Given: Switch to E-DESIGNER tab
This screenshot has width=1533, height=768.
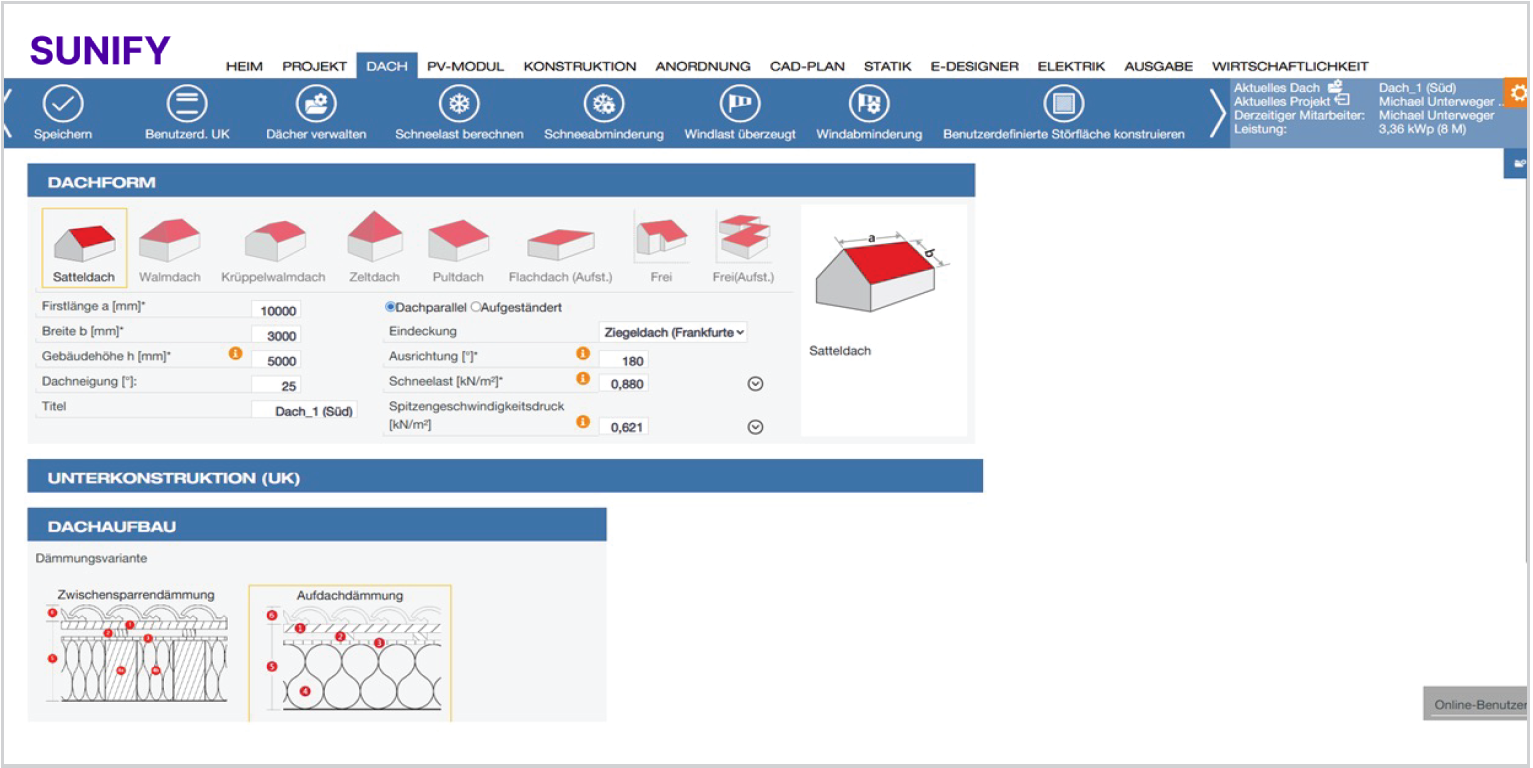Looking at the screenshot, I should [x=974, y=66].
